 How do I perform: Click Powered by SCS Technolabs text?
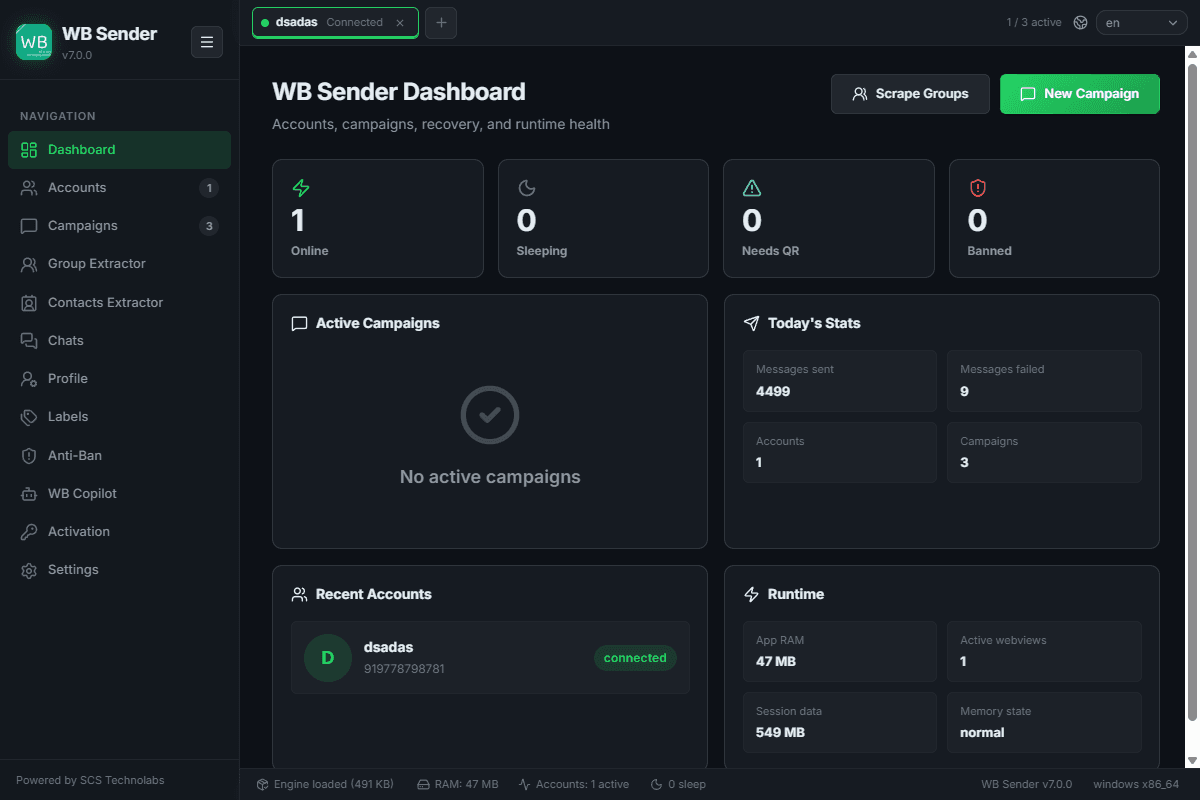click(90, 780)
